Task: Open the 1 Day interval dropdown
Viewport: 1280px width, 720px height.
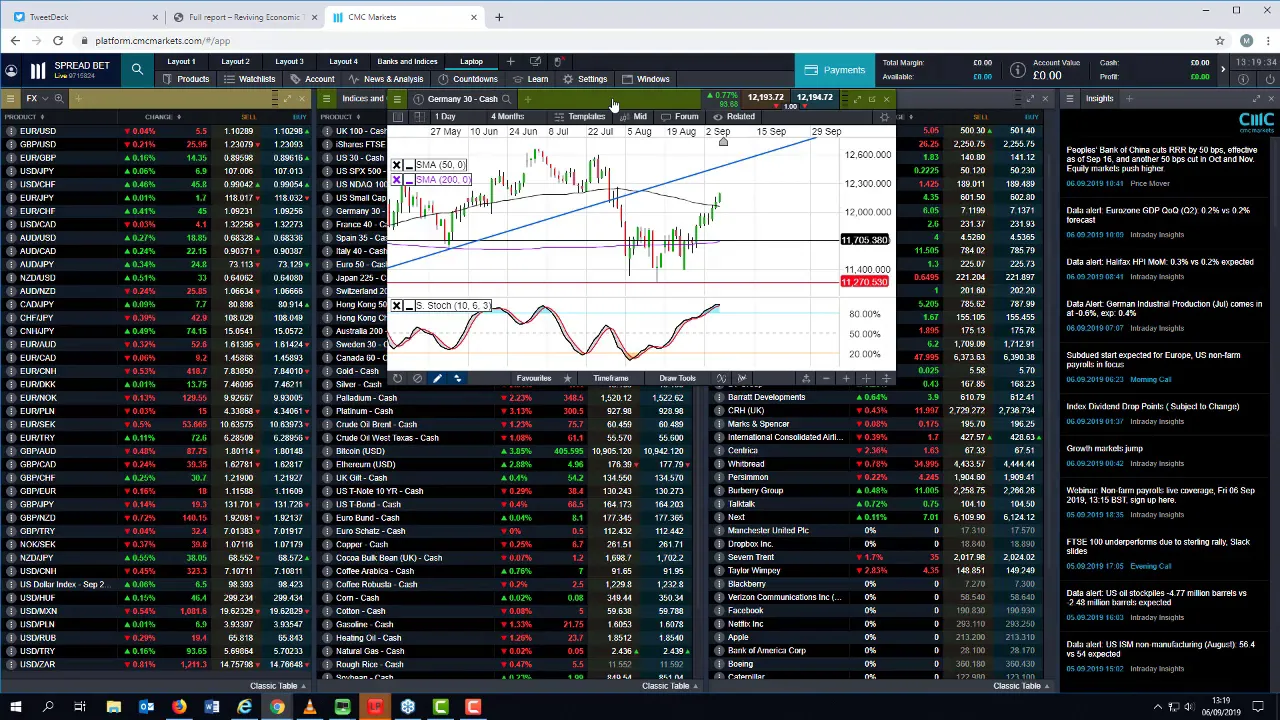Action: click(x=445, y=117)
